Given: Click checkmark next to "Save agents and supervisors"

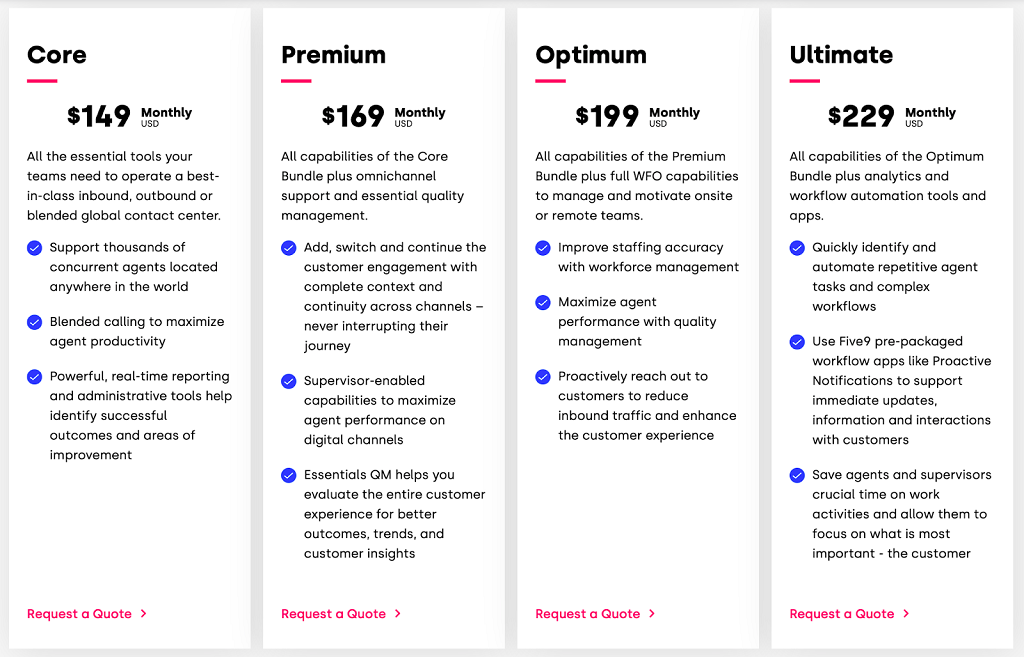Looking at the screenshot, I should click(797, 475).
